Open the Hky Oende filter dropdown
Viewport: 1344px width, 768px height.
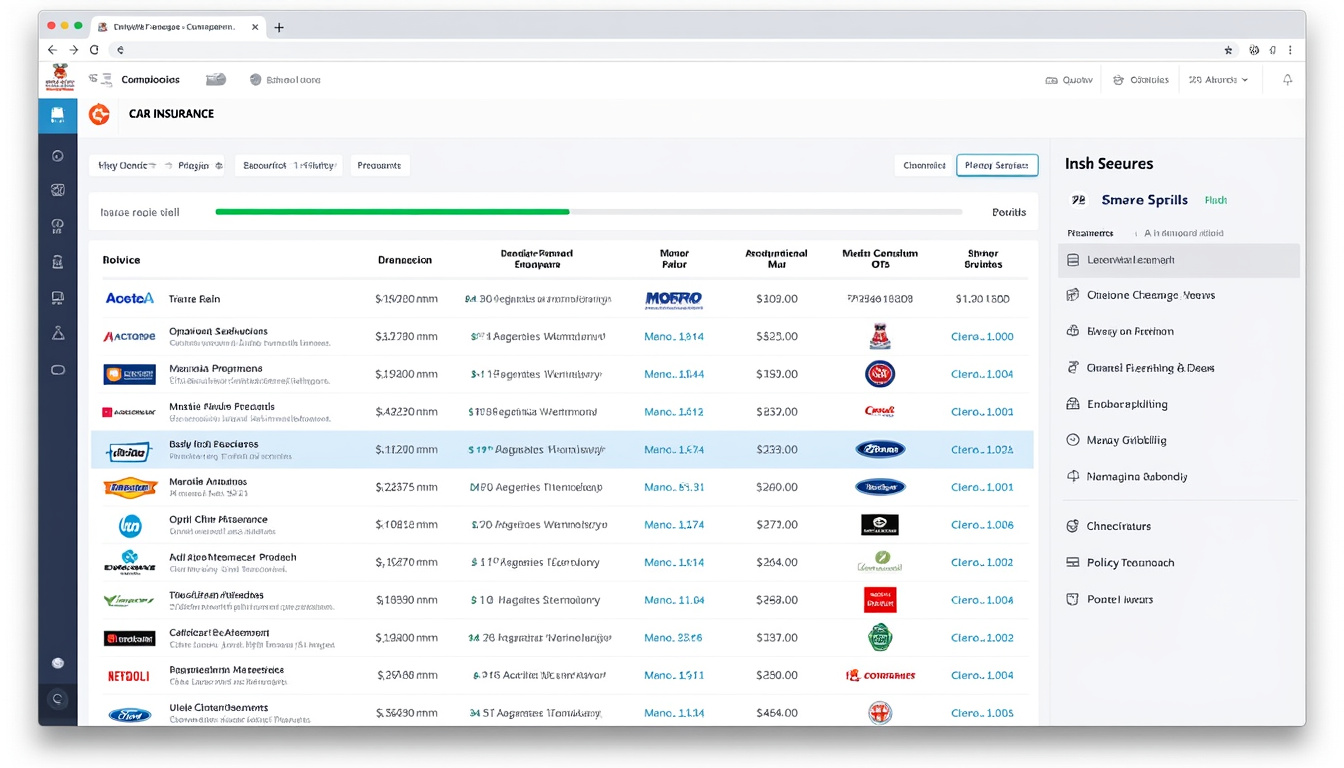[x=127, y=166]
